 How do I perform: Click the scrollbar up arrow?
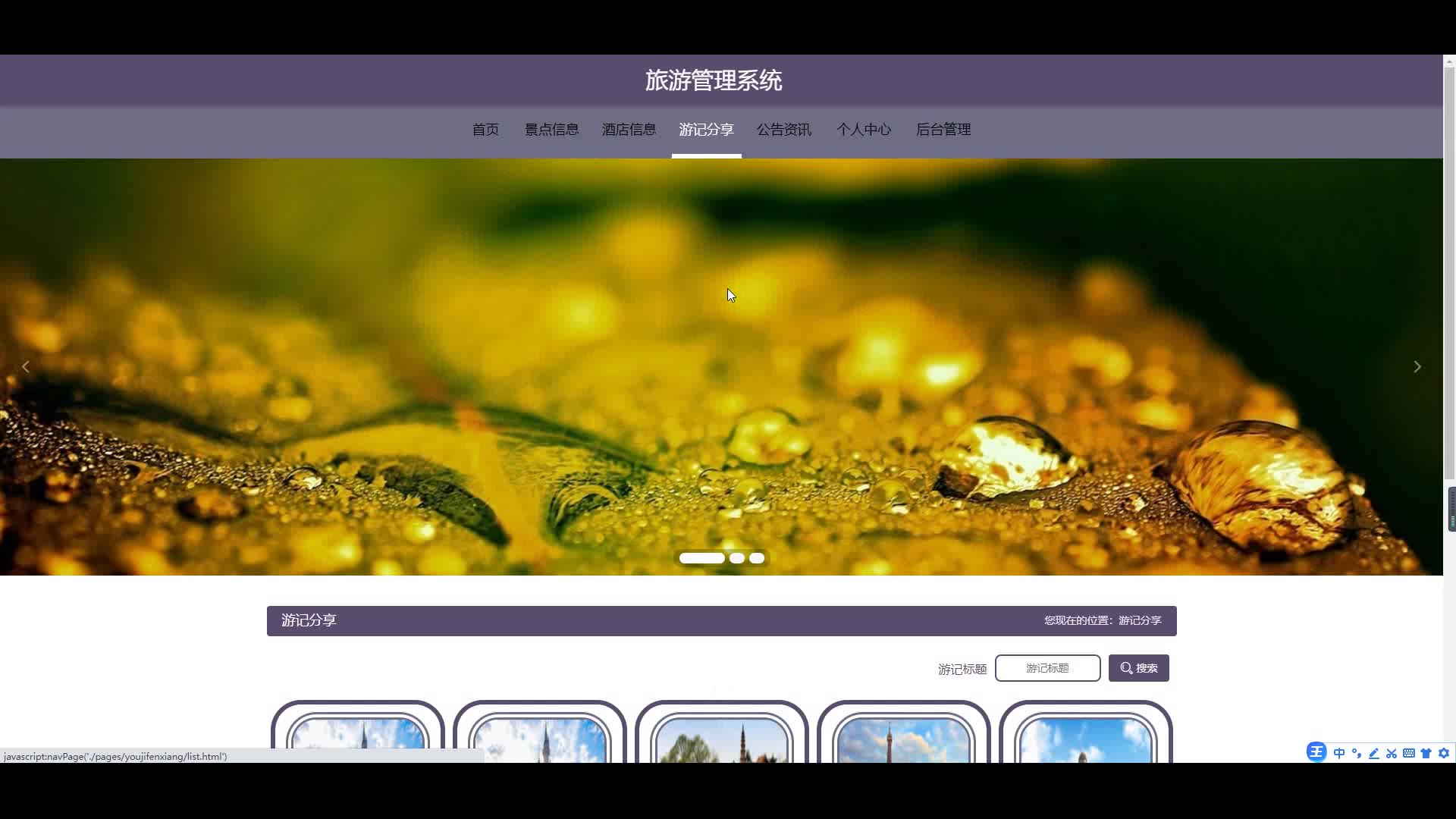(x=1450, y=61)
